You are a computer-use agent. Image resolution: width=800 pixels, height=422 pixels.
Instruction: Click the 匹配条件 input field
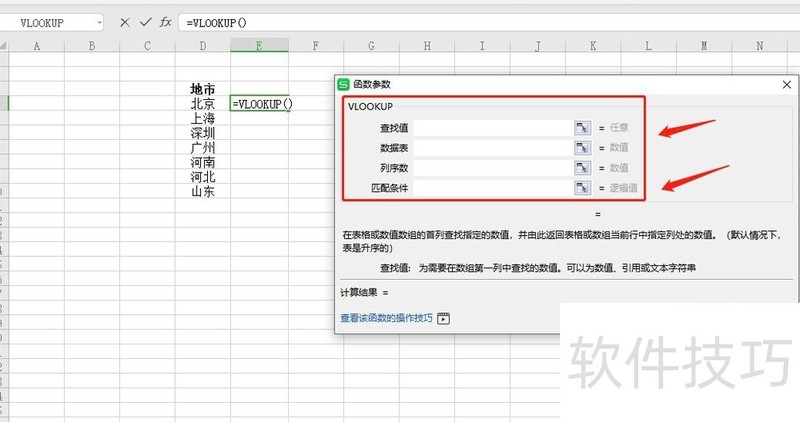click(493, 188)
